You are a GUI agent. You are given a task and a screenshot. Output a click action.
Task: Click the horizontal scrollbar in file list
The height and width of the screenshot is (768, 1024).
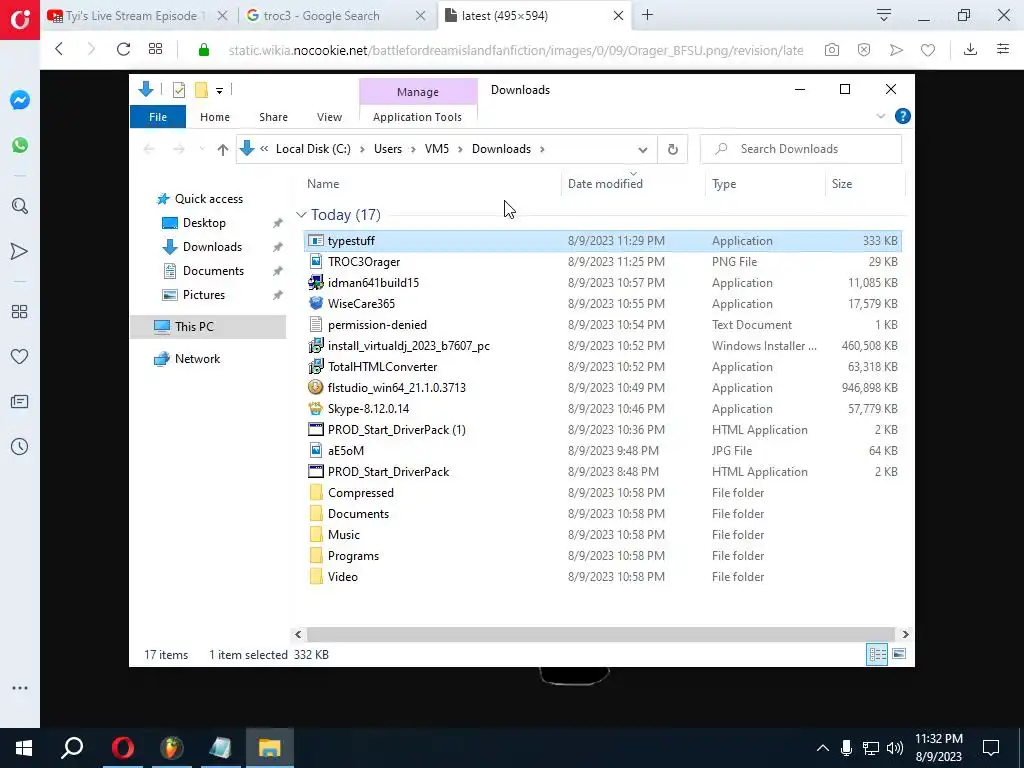tap(600, 634)
